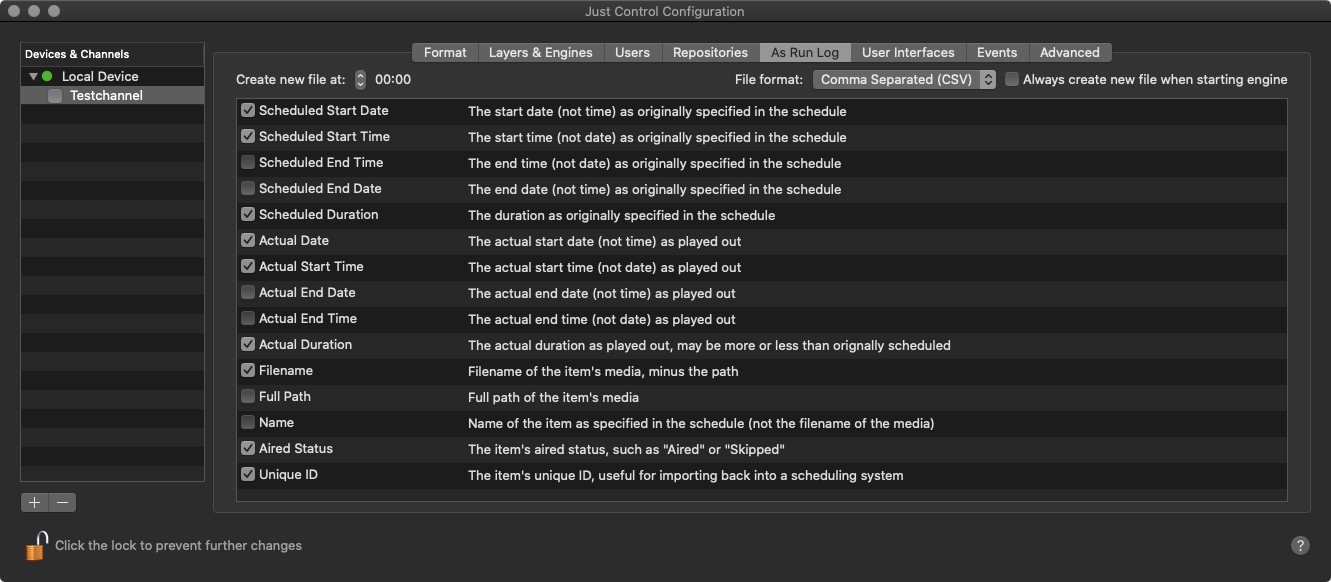This screenshot has height=582, width=1331.
Task: Check Scheduled End Date
Action: (x=248, y=188)
